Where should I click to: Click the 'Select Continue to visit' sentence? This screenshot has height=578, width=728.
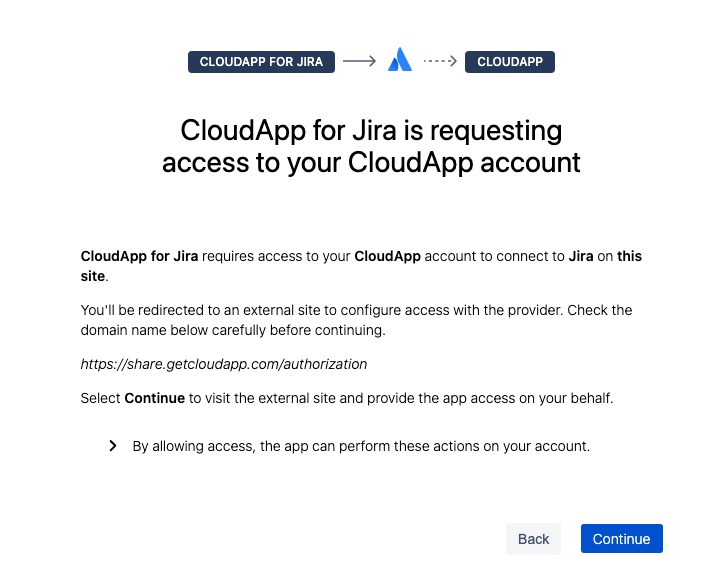pyautogui.click(x=347, y=398)
